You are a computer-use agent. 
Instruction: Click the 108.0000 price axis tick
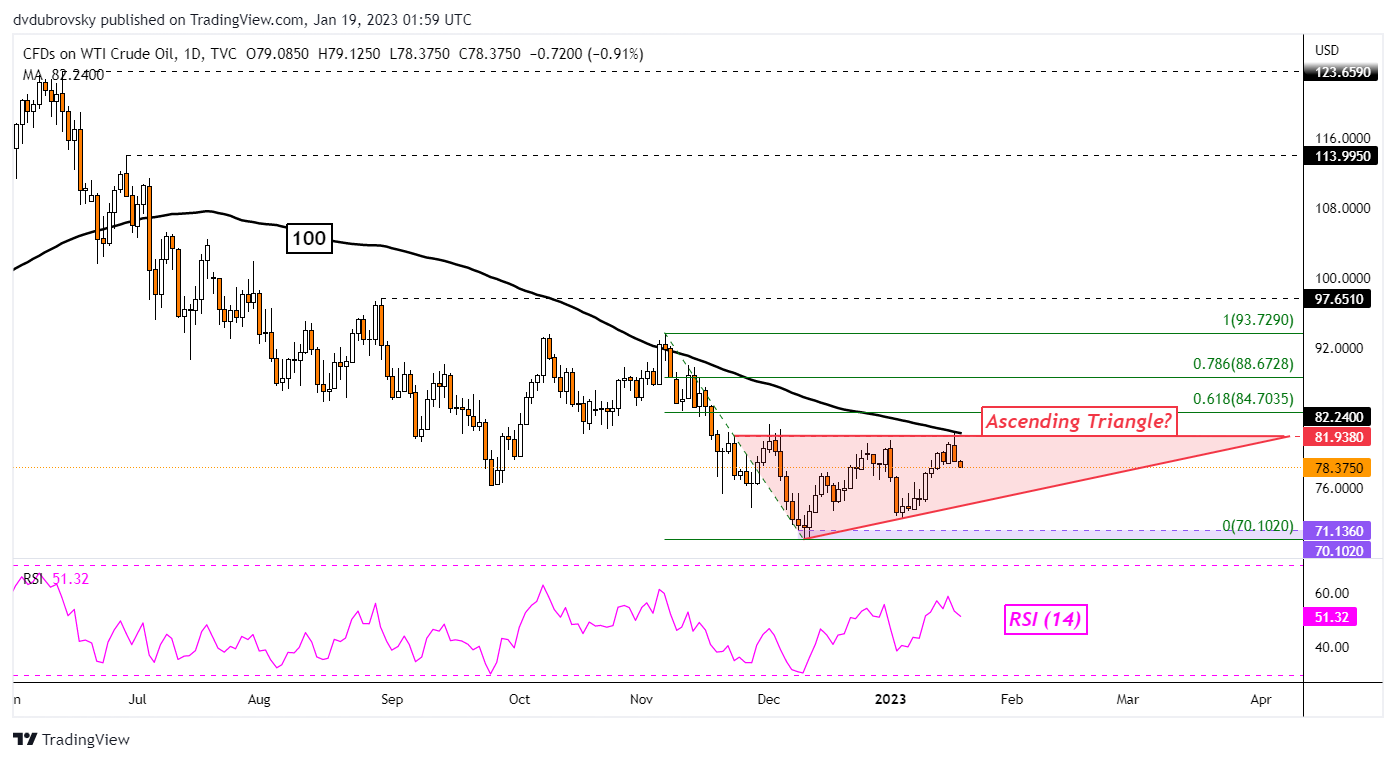pos(1342,208)
